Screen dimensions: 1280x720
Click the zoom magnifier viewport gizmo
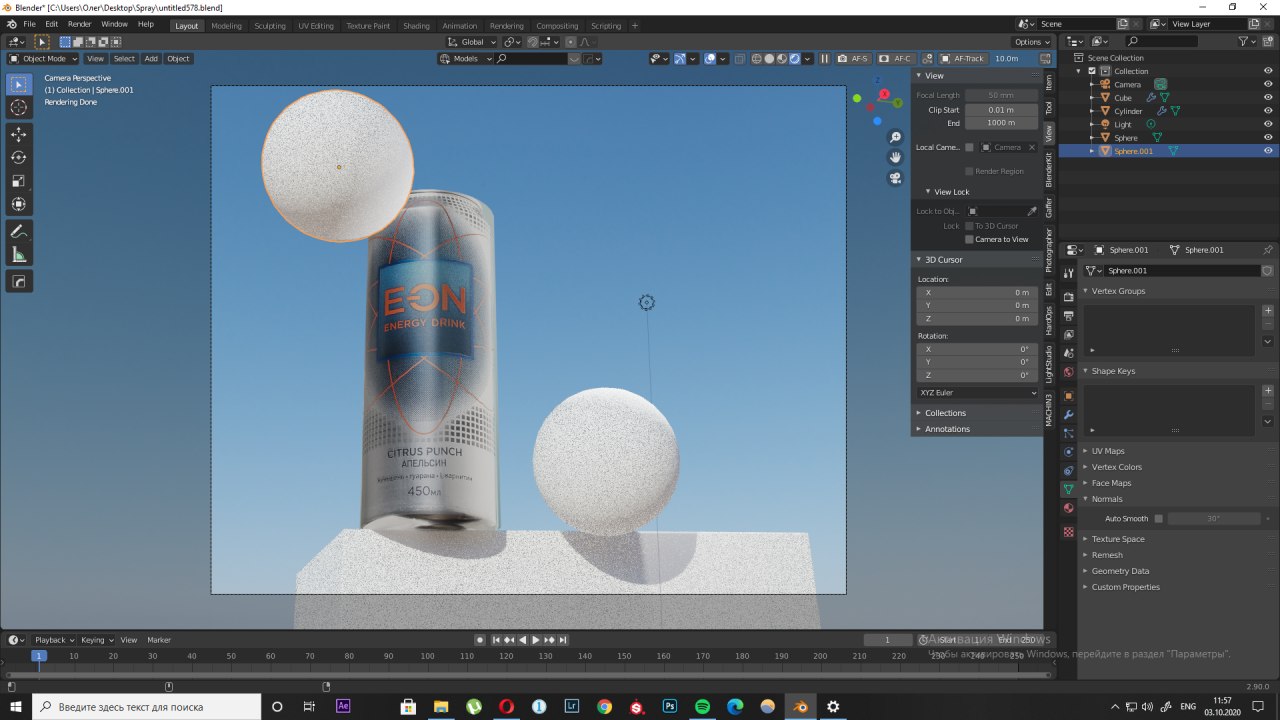point(895,137)
